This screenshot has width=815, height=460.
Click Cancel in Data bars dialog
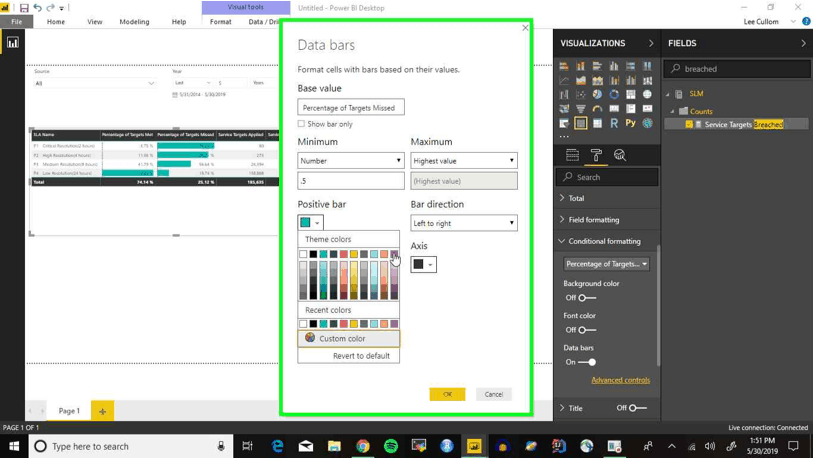tap(493, 394)
